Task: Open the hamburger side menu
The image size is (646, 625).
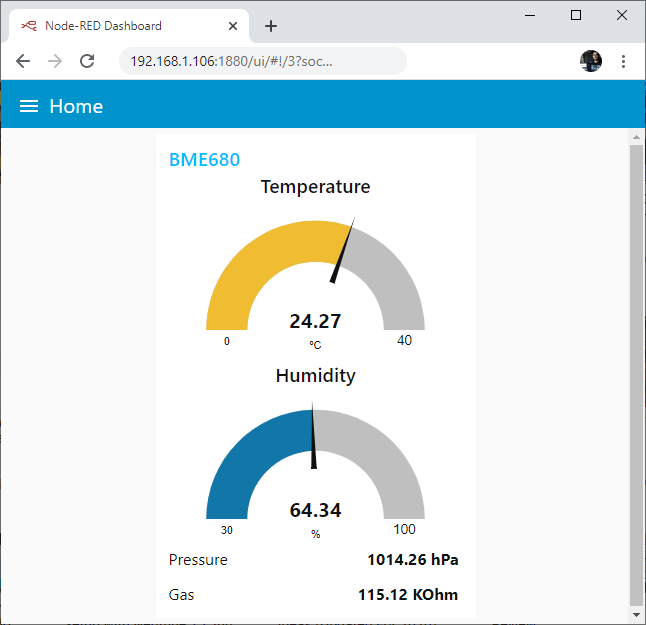Action: [x=29, y=106]
